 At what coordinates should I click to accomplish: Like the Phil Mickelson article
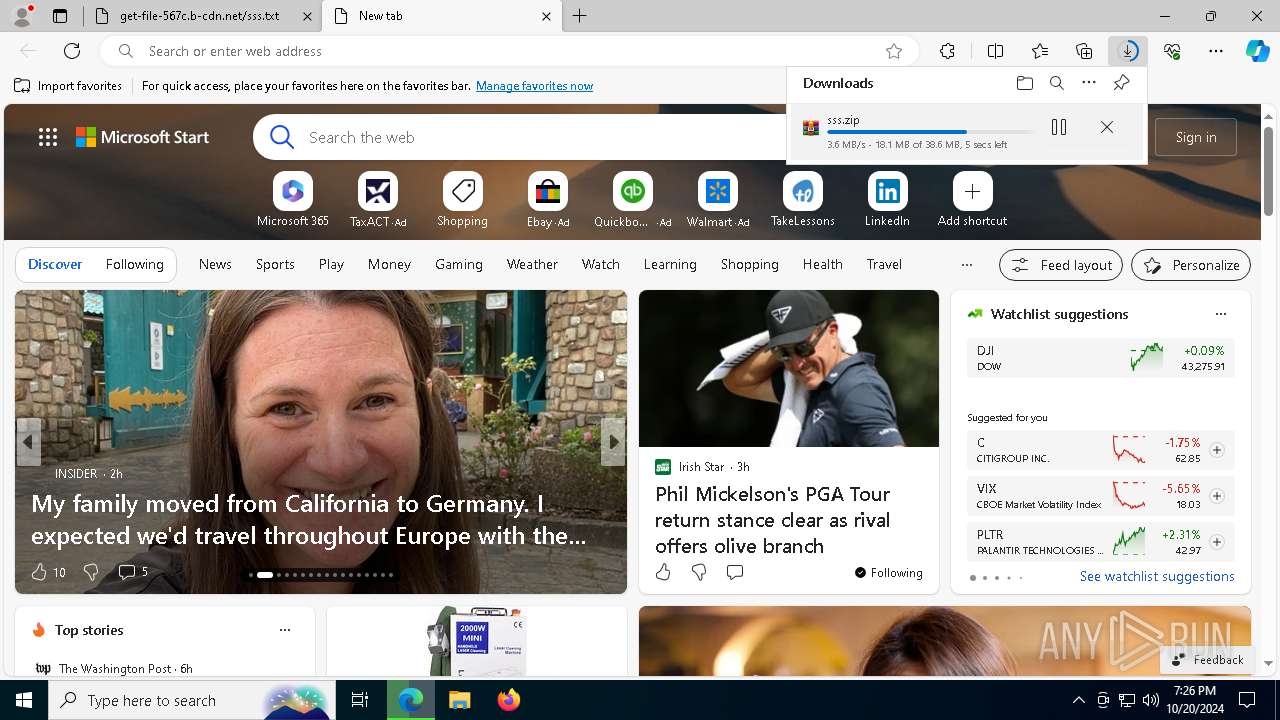(x=663, y=572)
